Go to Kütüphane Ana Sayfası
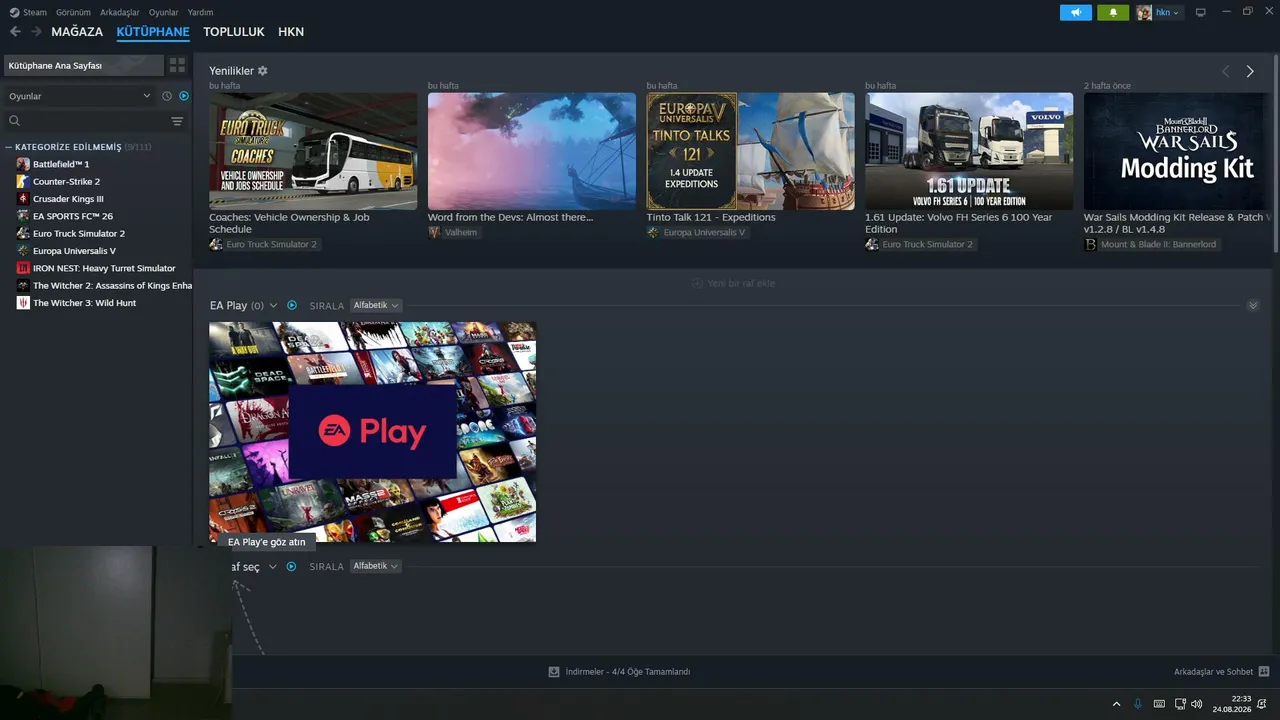 pos(84,65)
